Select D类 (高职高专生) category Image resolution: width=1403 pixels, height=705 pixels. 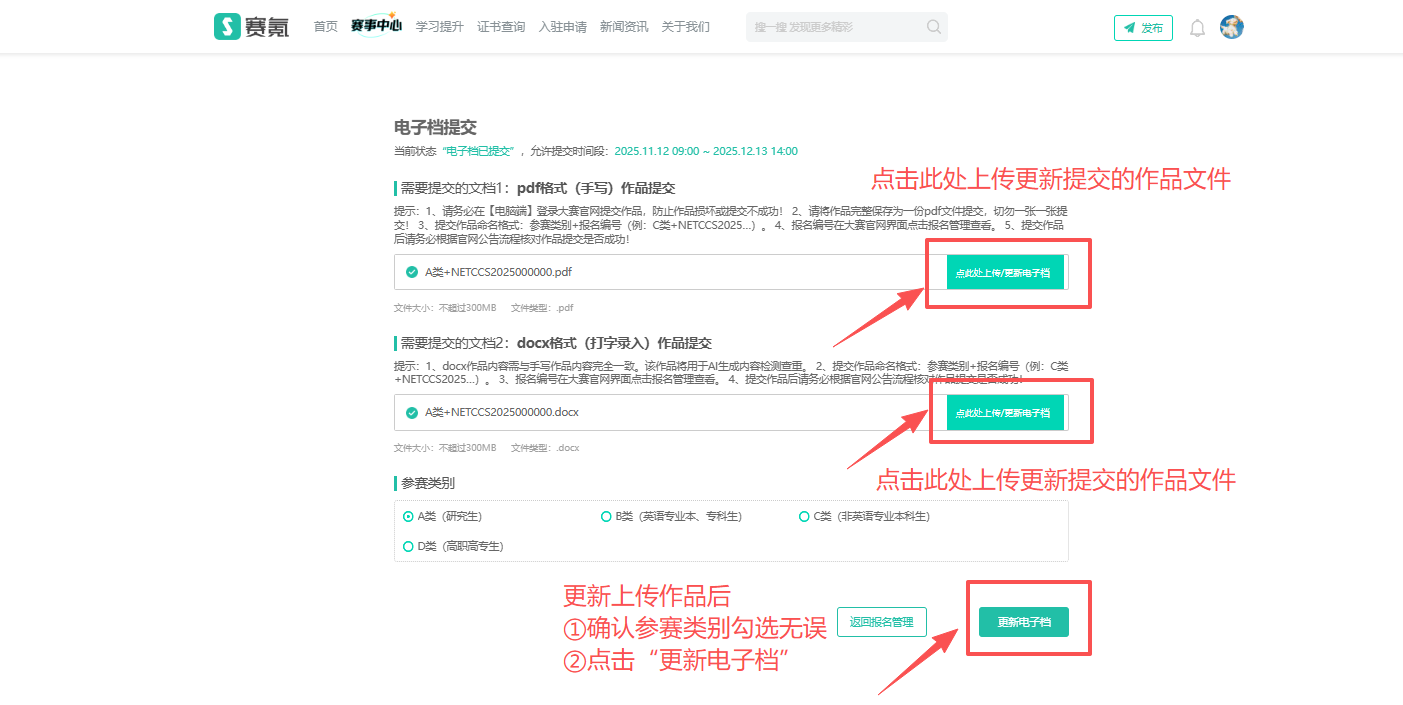(408, 546)
